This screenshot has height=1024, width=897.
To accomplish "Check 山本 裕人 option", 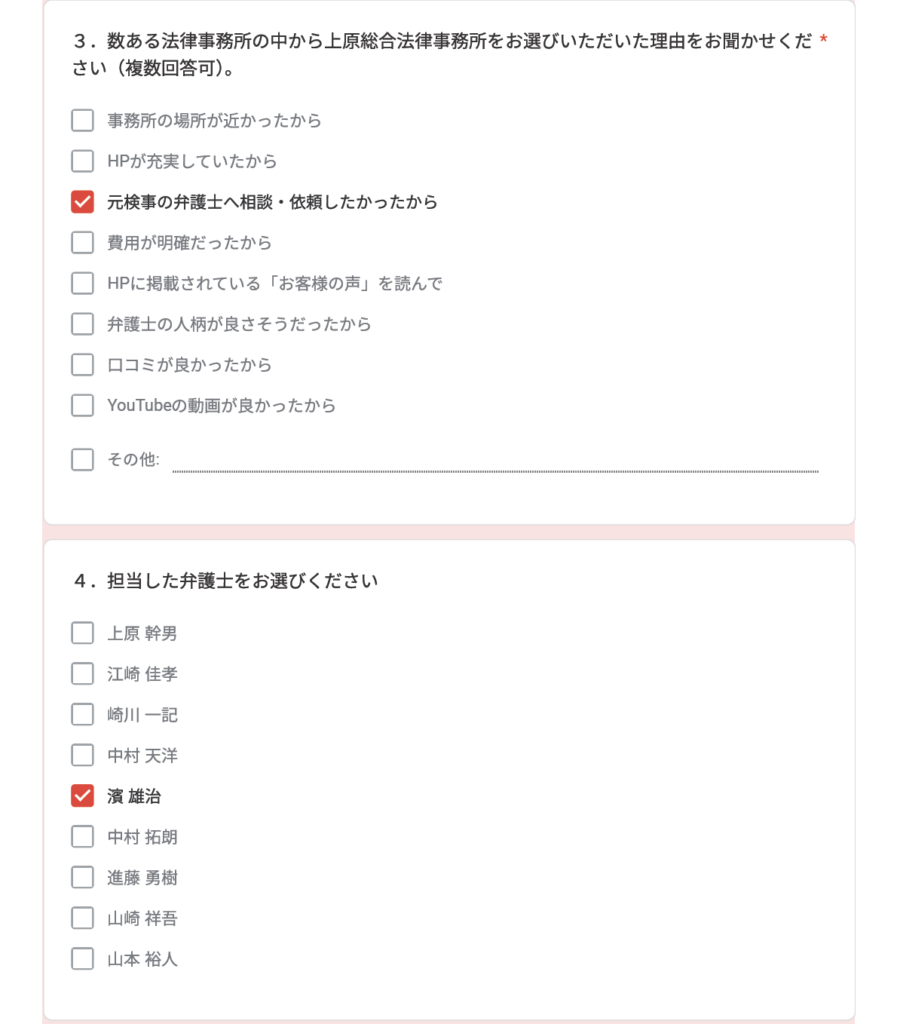I will (x=82, y=959).
